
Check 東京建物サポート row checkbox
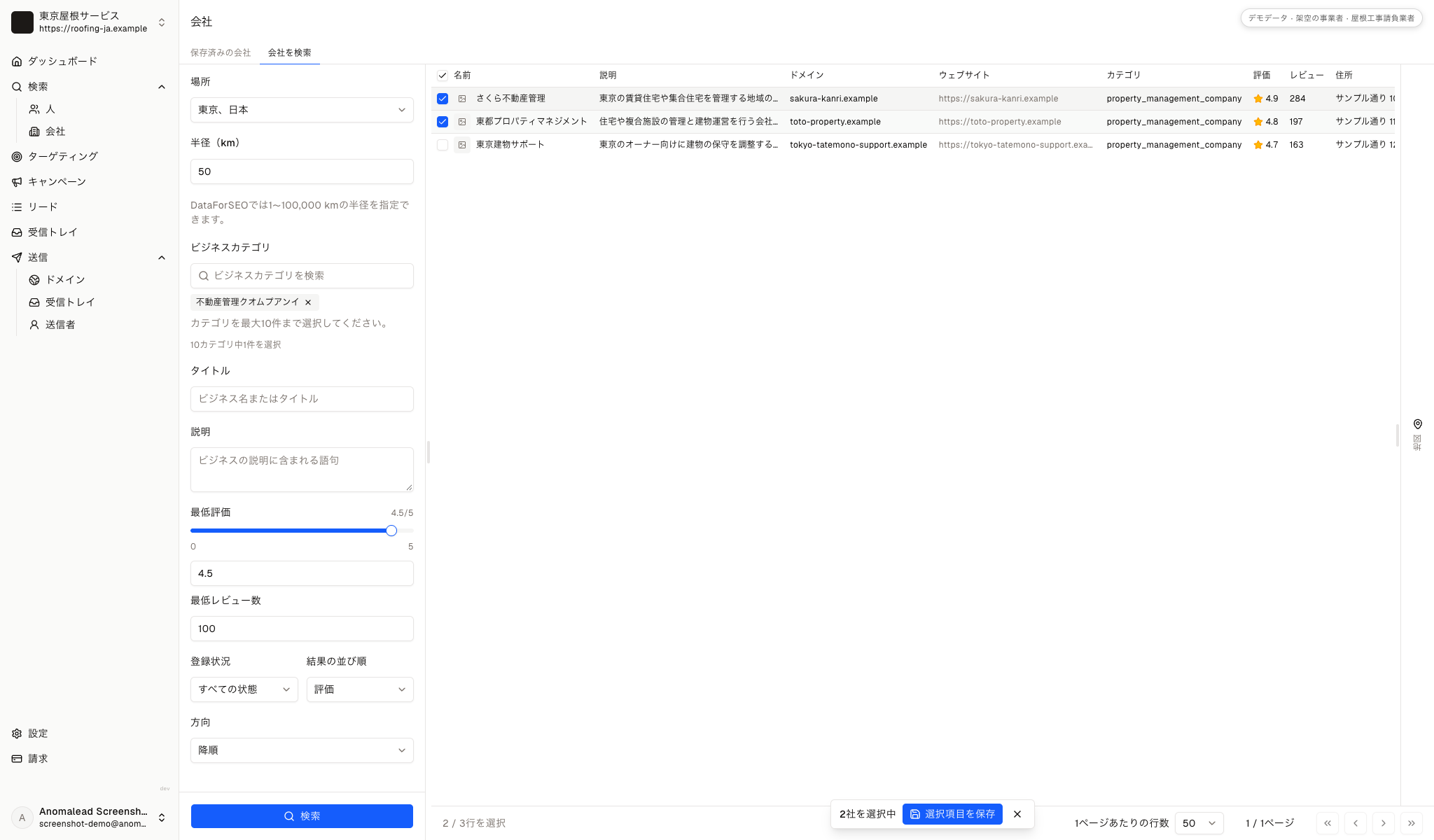click(x=443, y=145)
